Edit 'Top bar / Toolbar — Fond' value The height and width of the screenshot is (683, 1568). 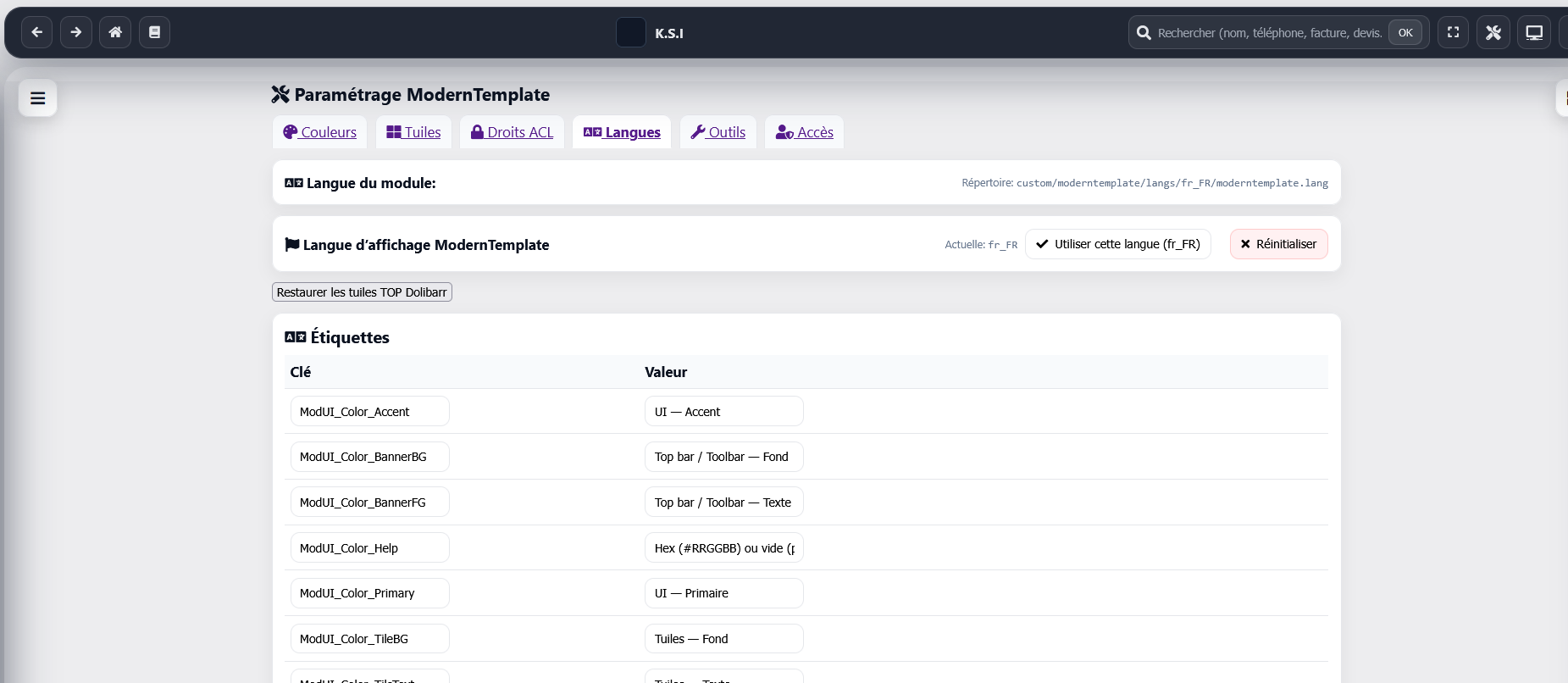pyautogui.click(x=724, y=457)
